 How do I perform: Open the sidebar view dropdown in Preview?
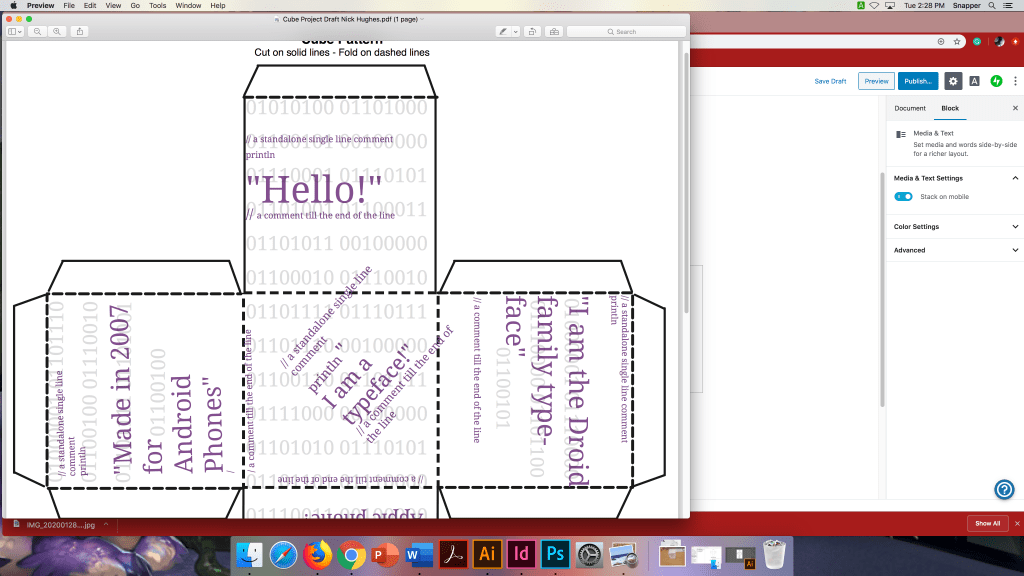click(16, 32)
